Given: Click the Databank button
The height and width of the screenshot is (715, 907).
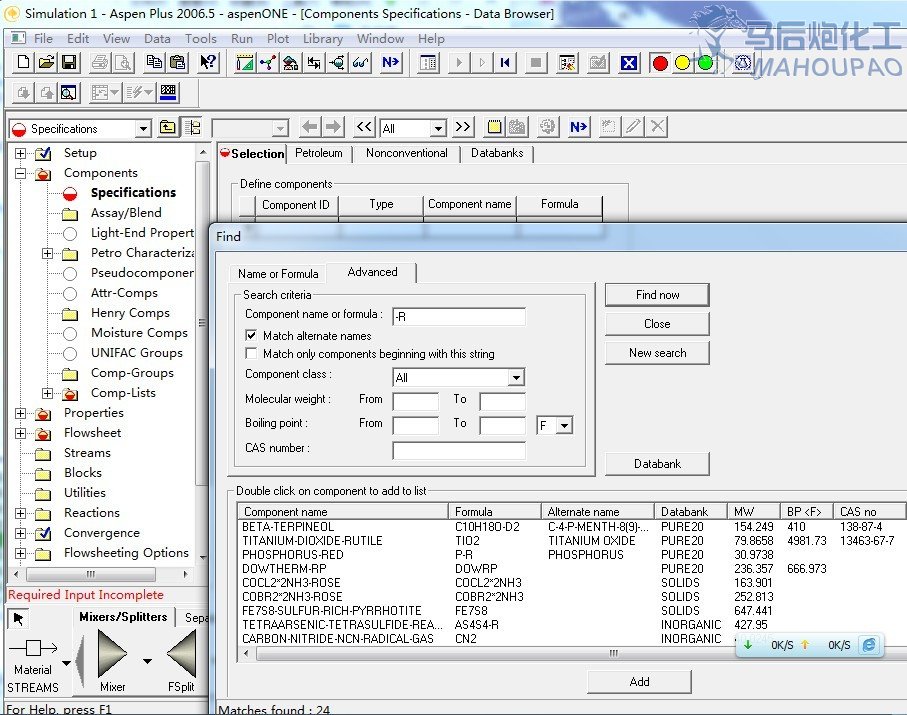Looking at the screenshot, I should tap(656, 464).
